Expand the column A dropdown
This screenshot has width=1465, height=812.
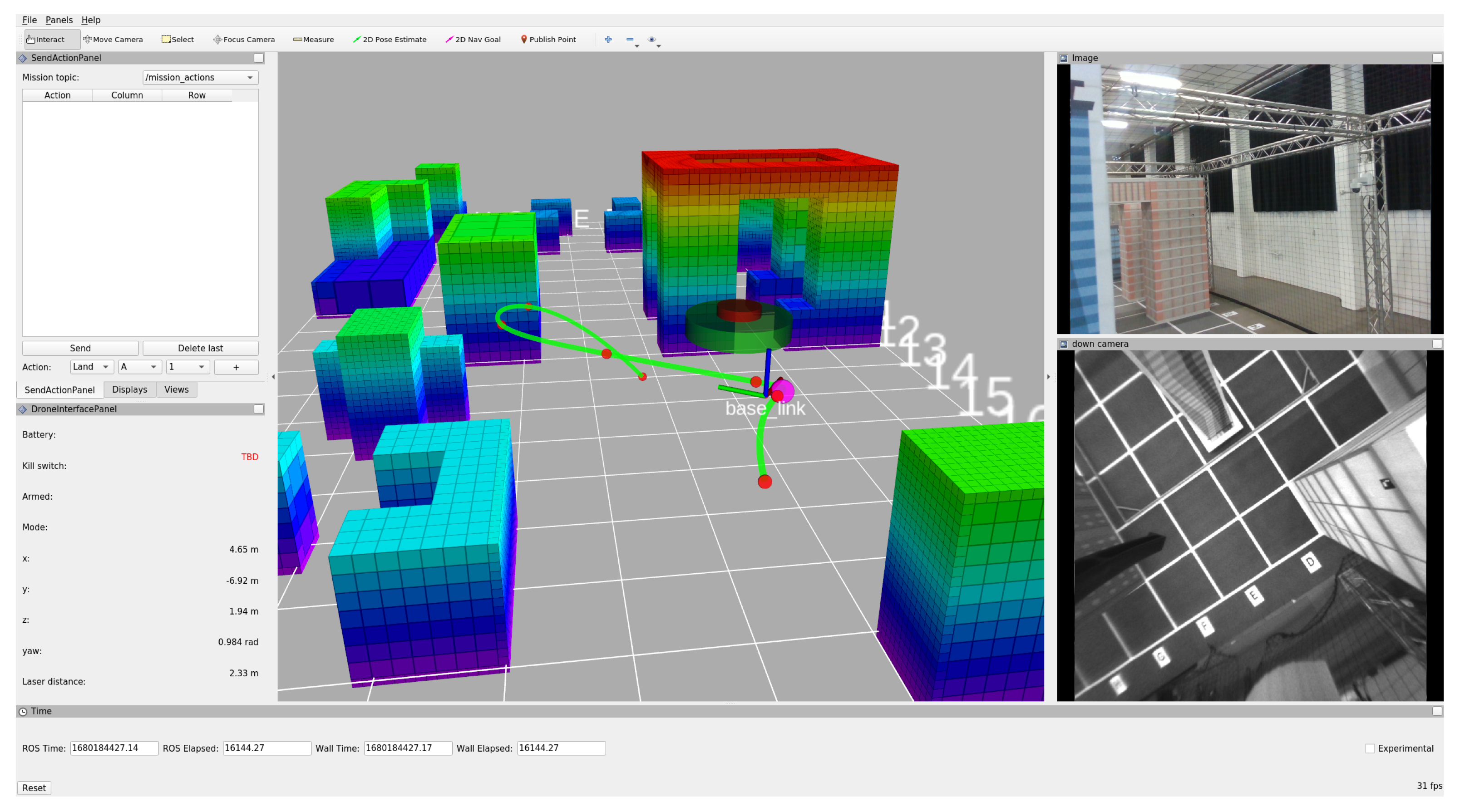(x=139, y=367)
